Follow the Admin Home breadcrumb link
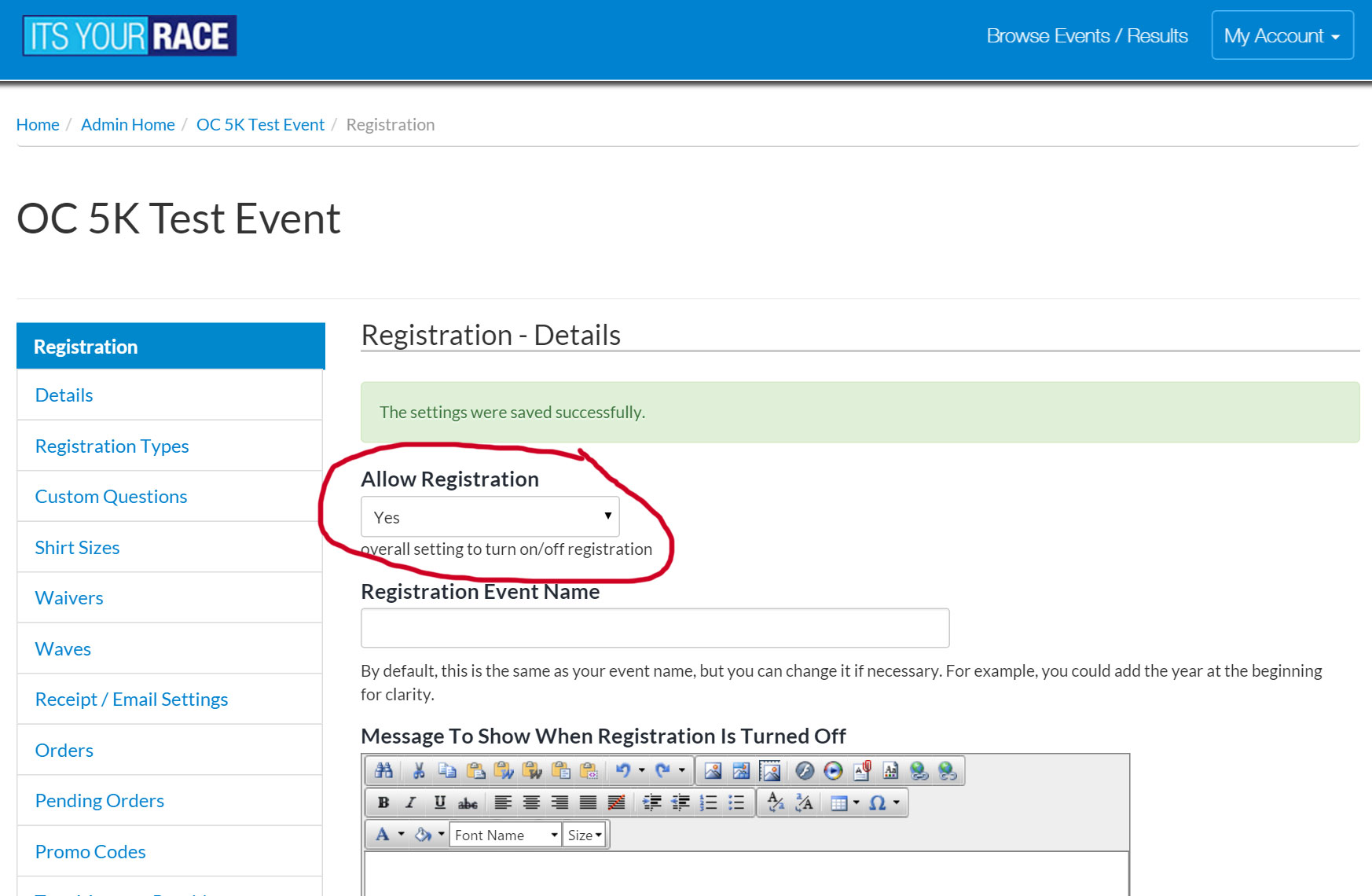 click(x=128, y=125)
